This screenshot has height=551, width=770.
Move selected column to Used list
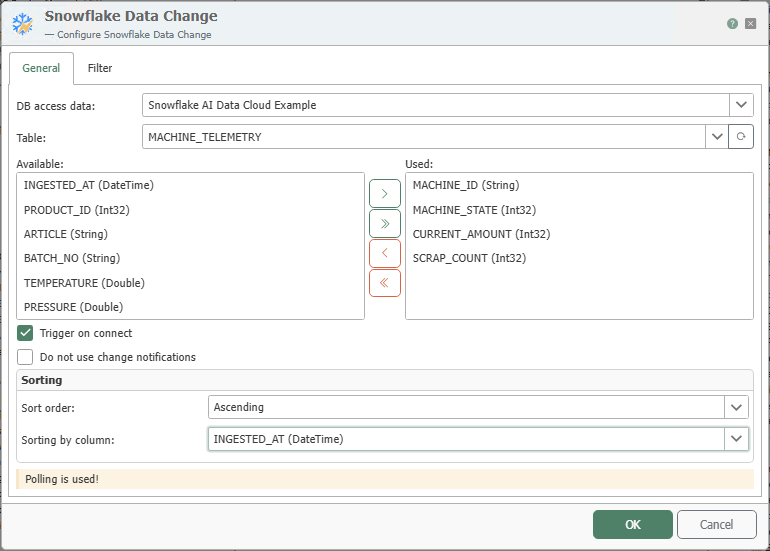[x=385, y=193]
